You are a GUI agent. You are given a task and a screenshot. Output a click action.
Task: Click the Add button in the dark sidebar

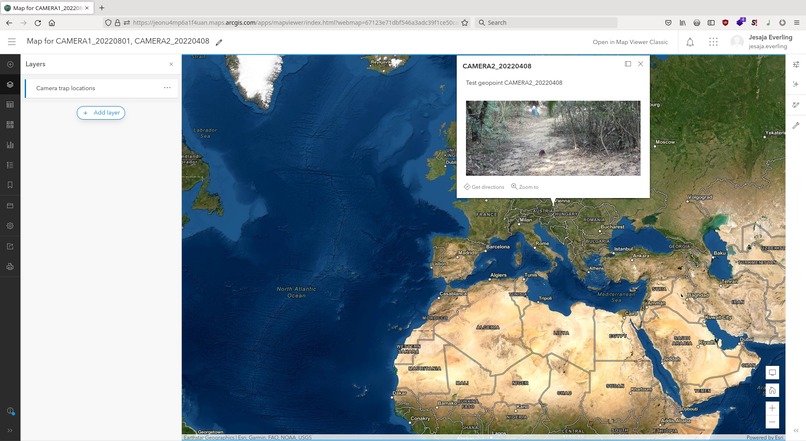coord(10,64)
